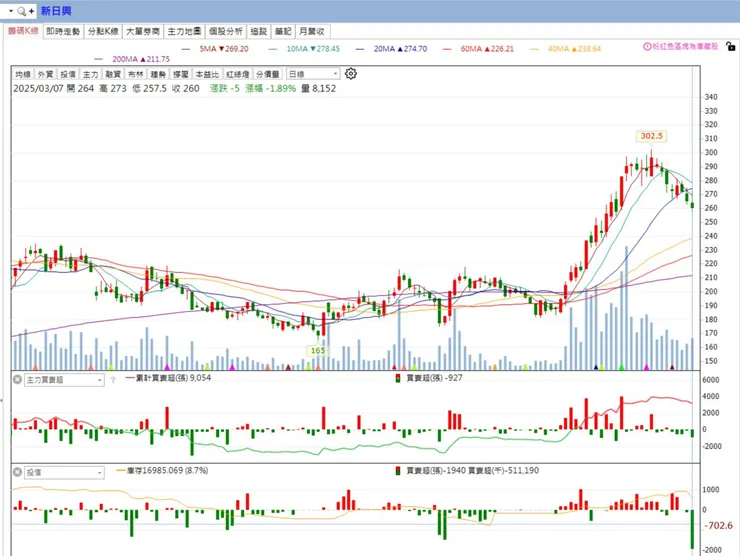Open the stock selector arrow left of the magnifier
The height and width of the screenshot is (556, 740).
coord(11,11)
